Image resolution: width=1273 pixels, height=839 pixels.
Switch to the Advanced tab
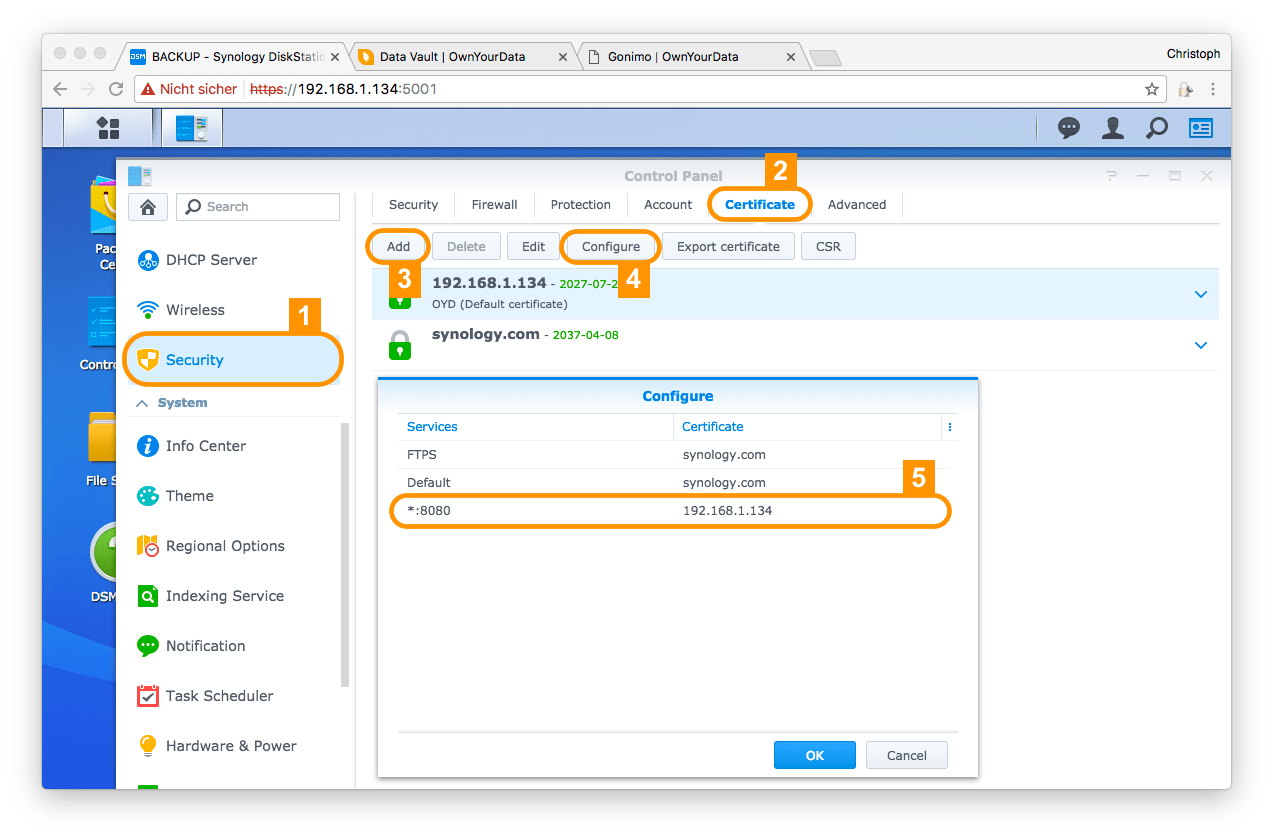pos(856,205)
